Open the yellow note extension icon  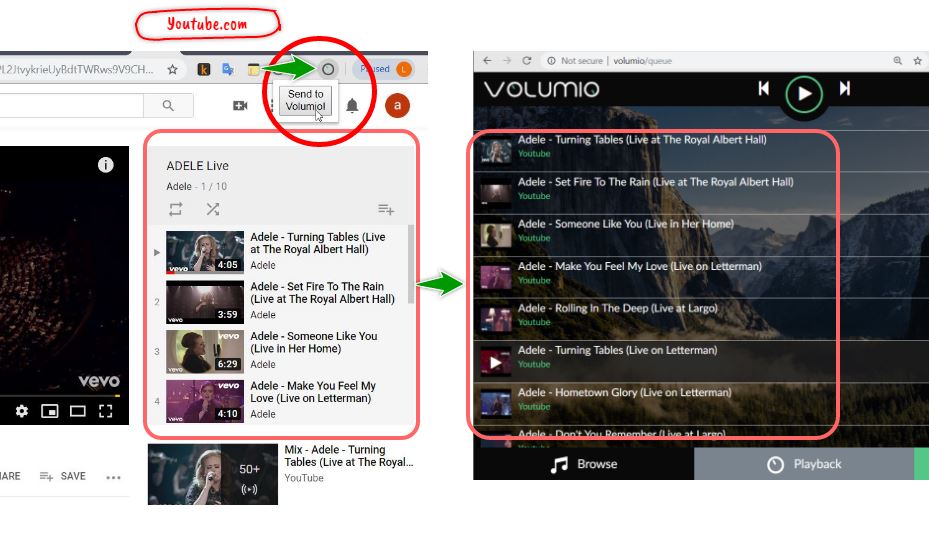tap(254, 70)
